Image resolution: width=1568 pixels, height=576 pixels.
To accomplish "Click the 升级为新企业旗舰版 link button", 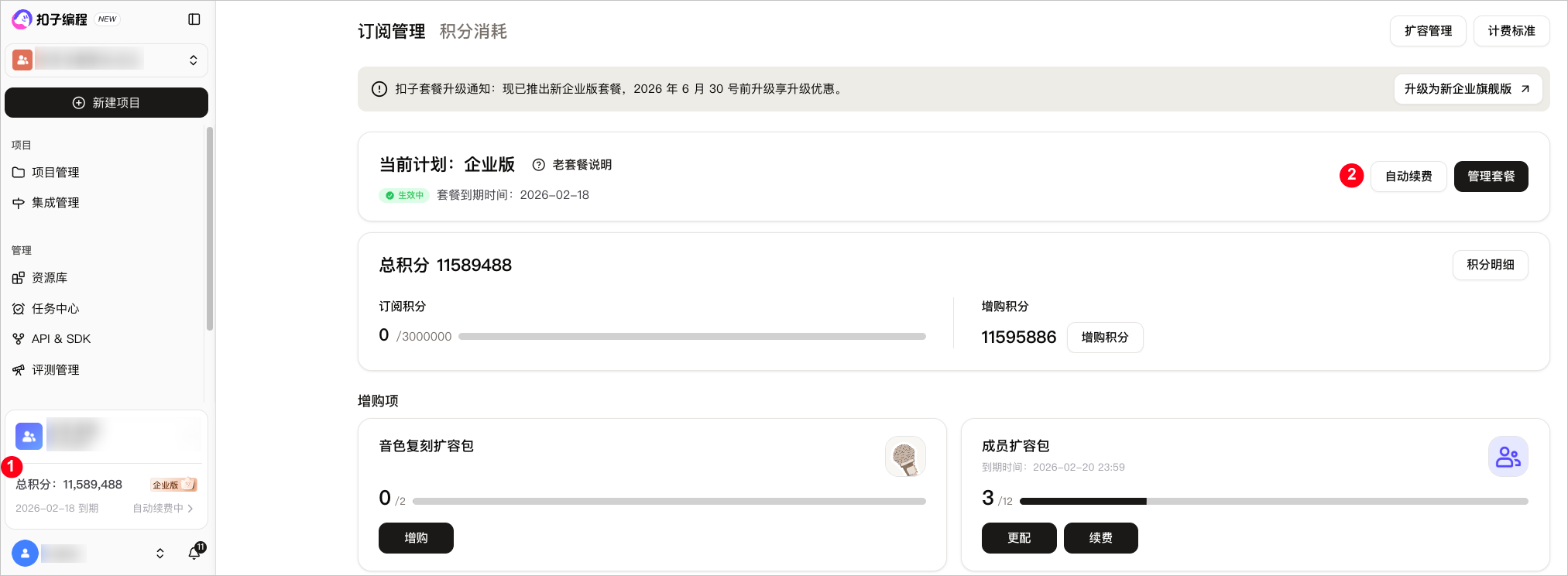I will tap(1467, 89).
